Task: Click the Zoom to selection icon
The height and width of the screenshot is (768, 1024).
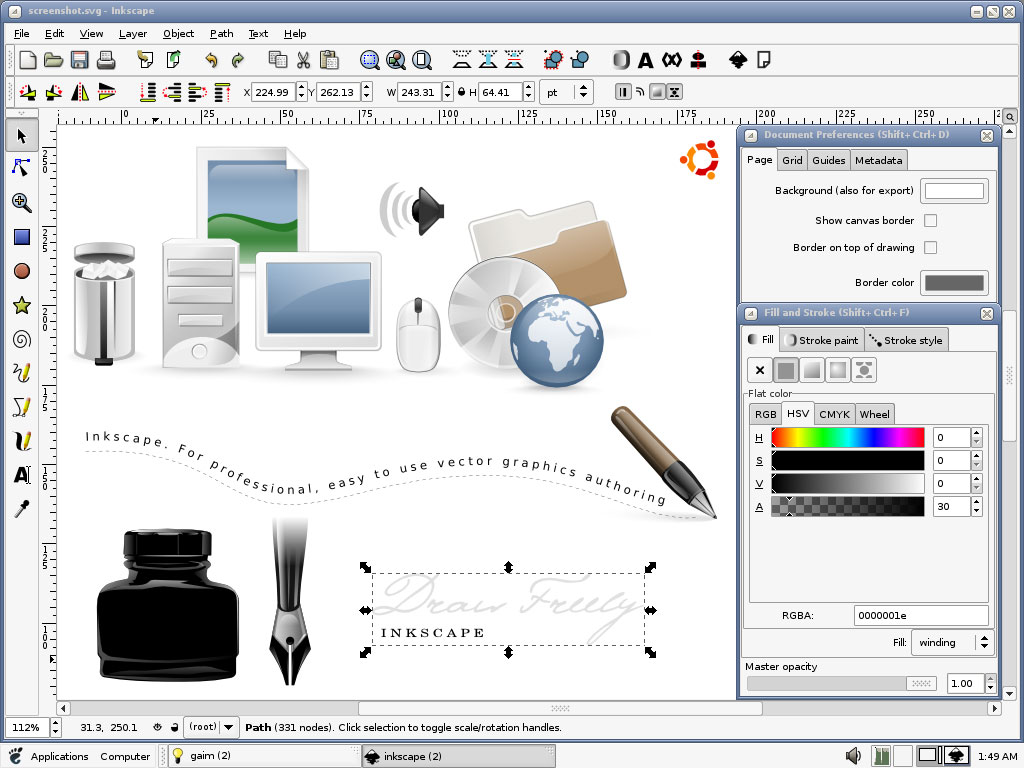Action: point(370,60)
